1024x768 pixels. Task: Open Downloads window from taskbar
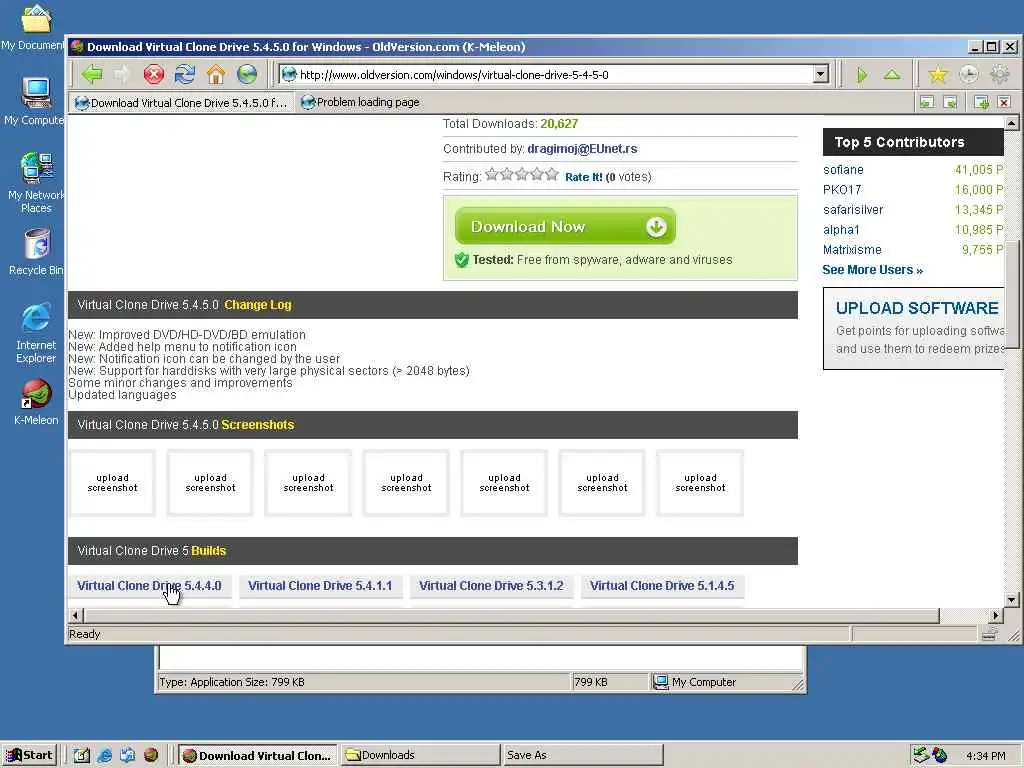[x=419, y=756]
